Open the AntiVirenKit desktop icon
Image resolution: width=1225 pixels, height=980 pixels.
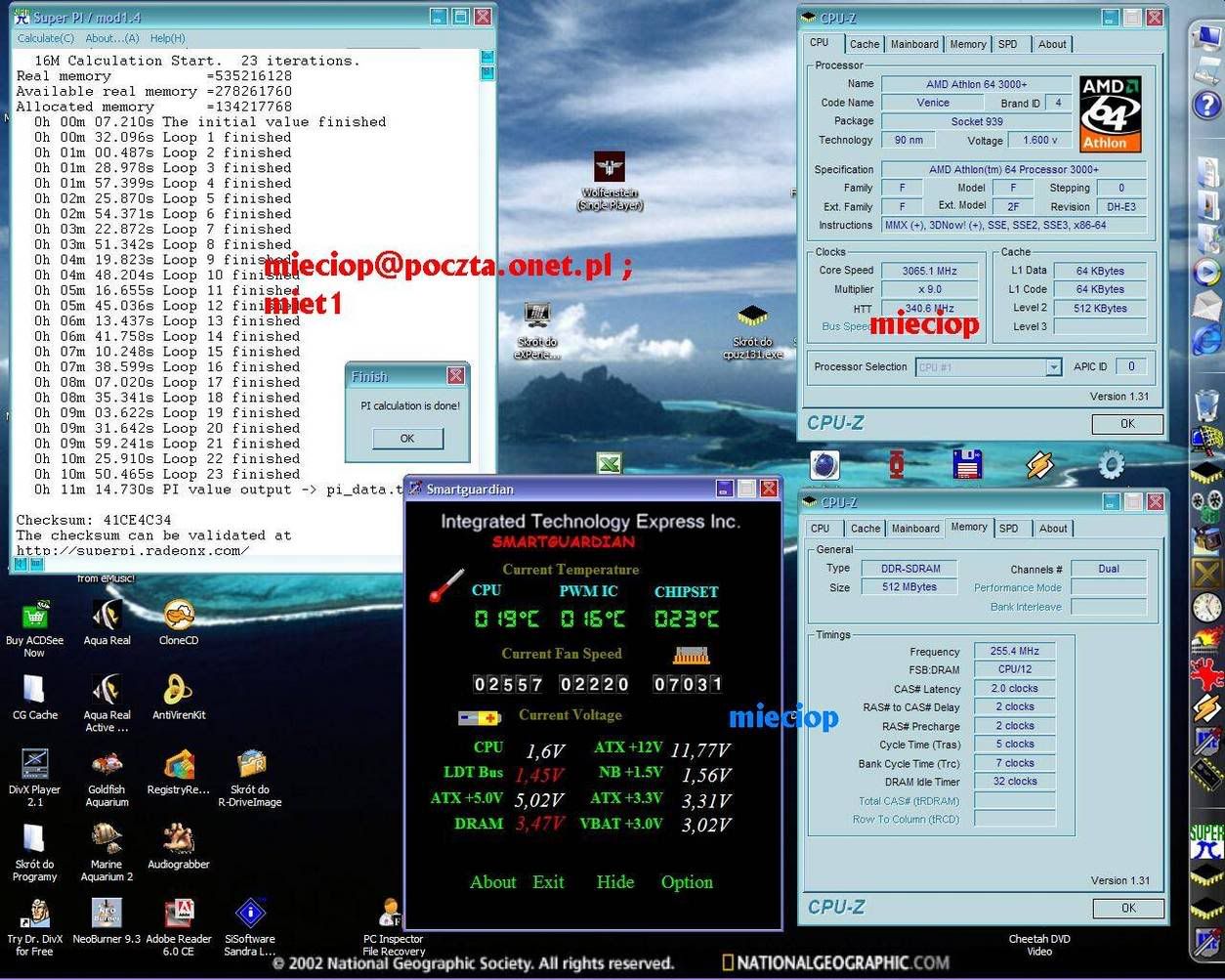[178, 691]
